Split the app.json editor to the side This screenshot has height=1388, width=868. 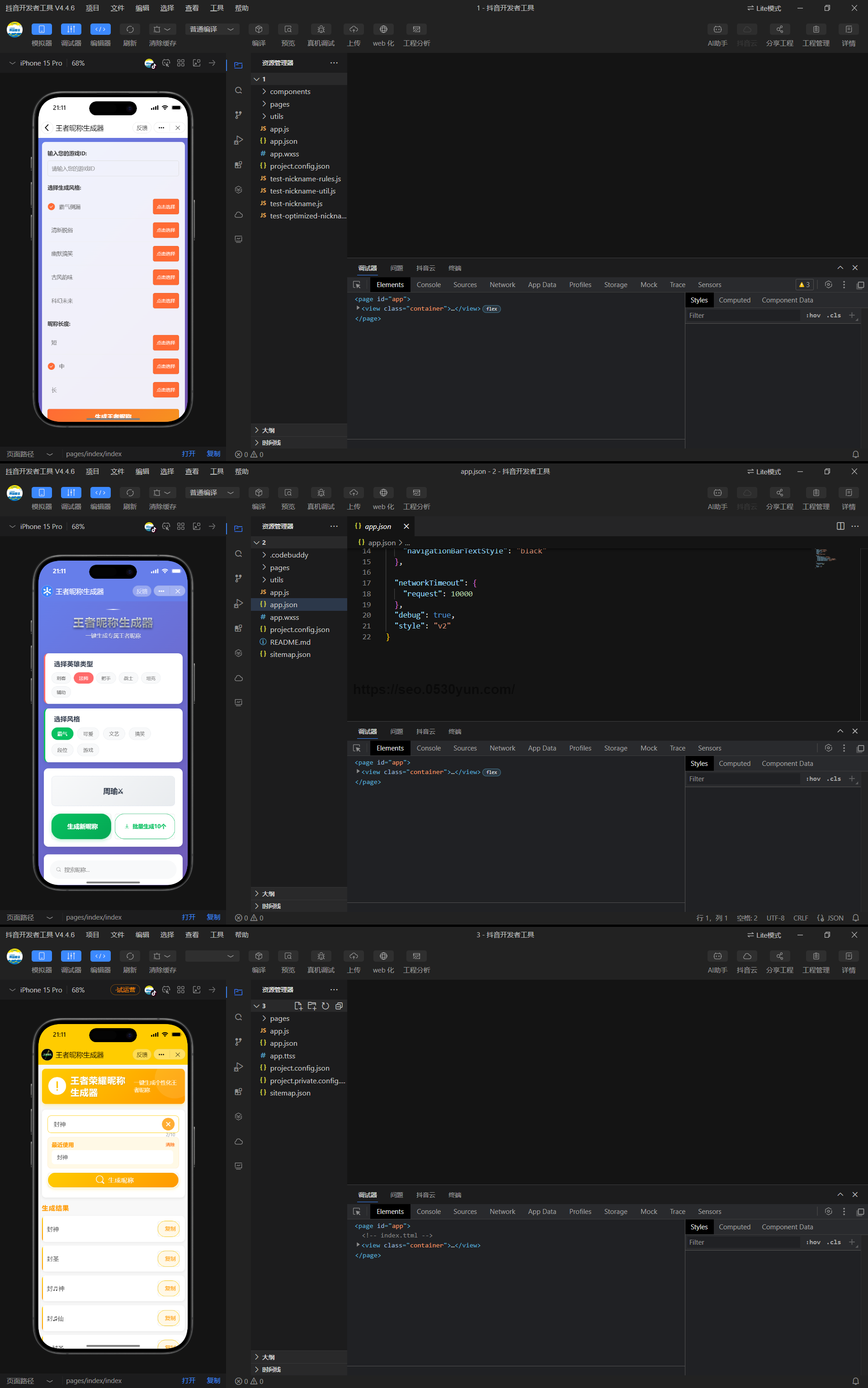[840, 526]
